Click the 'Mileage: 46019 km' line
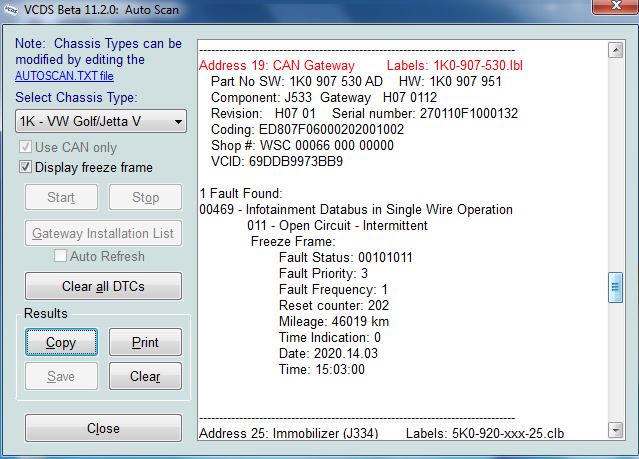 [334, 322]
